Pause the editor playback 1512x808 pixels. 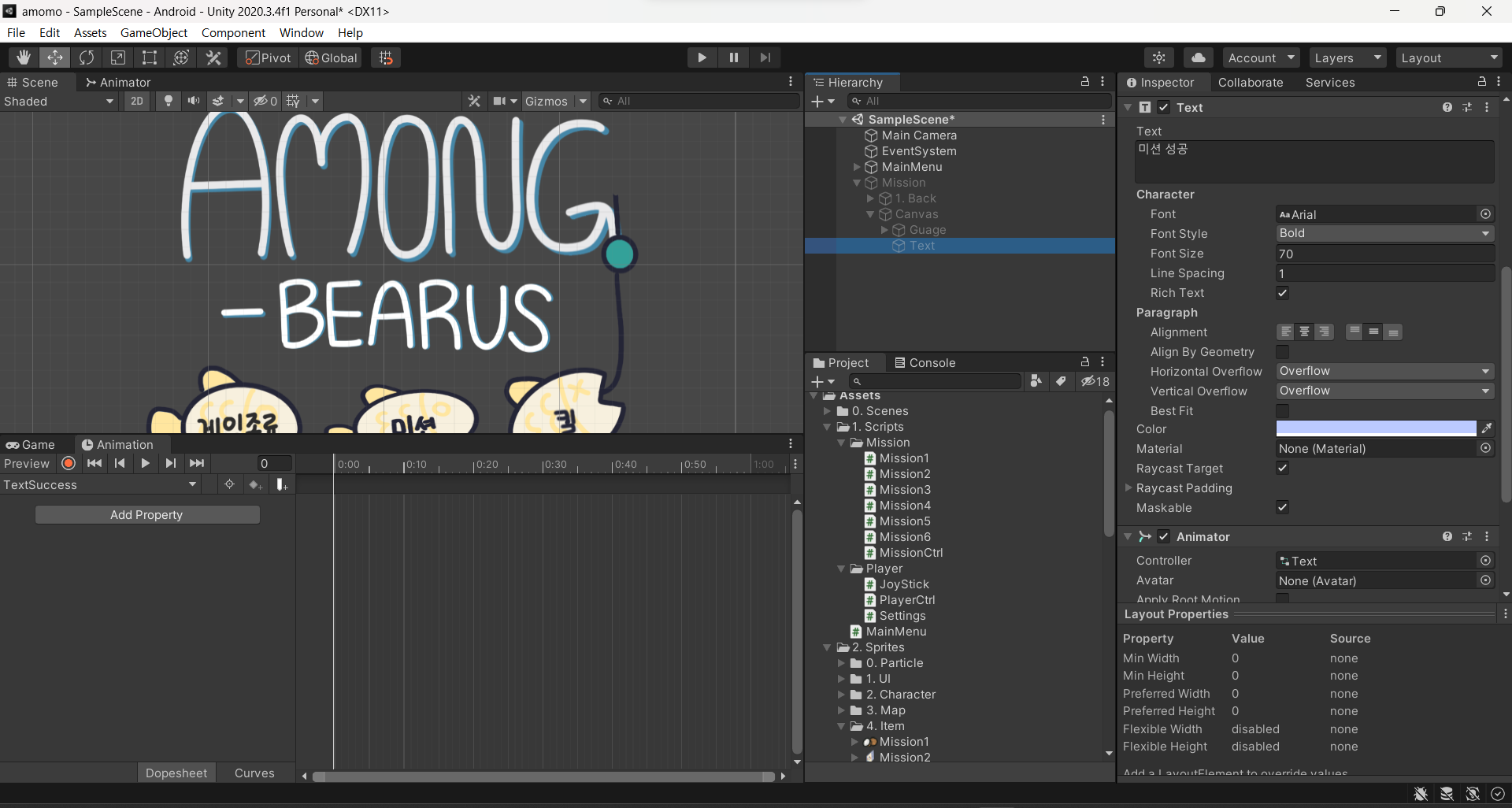733,57
